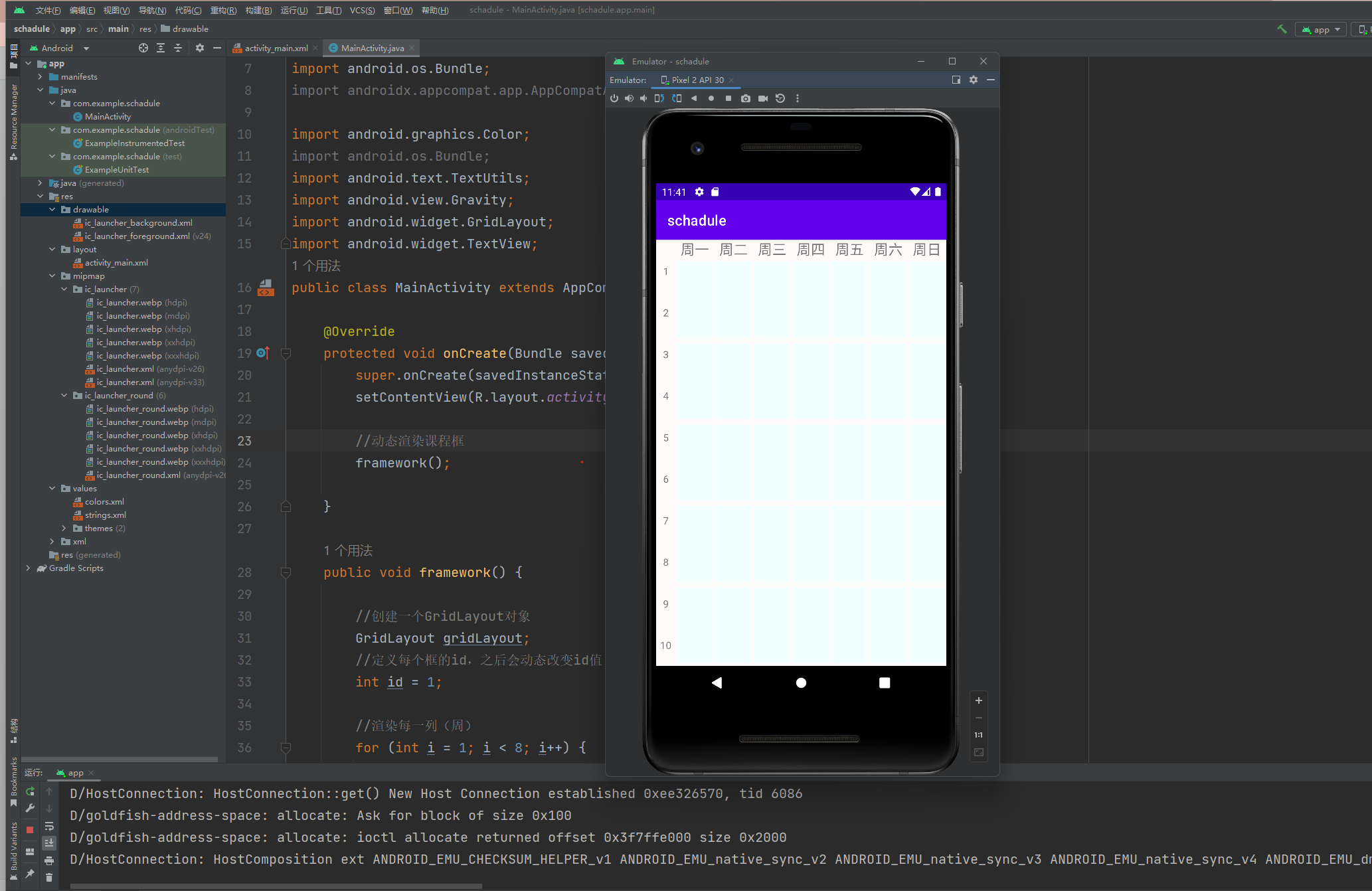Switch to activity_main.xml editor tab
This screenshot has height=891, width=1372.
[276, 48]
